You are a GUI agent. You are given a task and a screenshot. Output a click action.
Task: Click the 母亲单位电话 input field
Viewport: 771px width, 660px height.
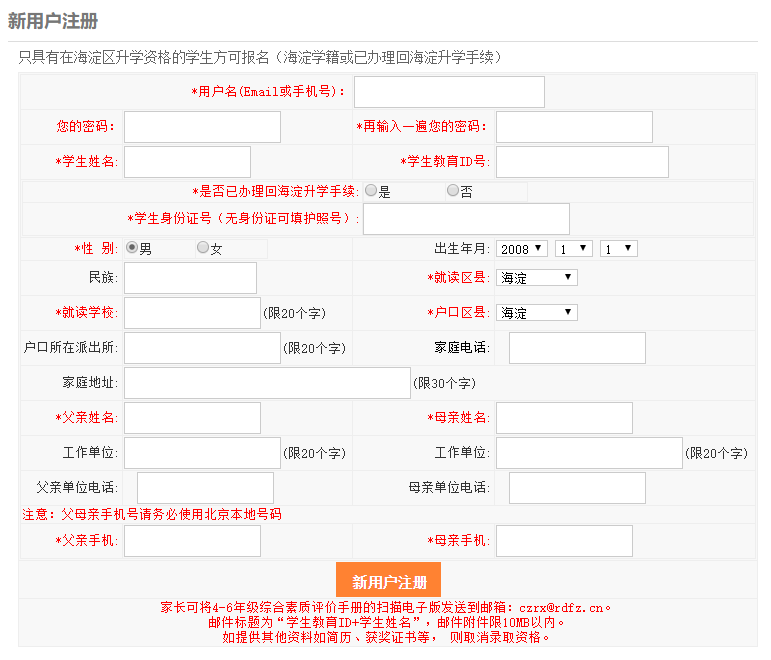(577, 488)
